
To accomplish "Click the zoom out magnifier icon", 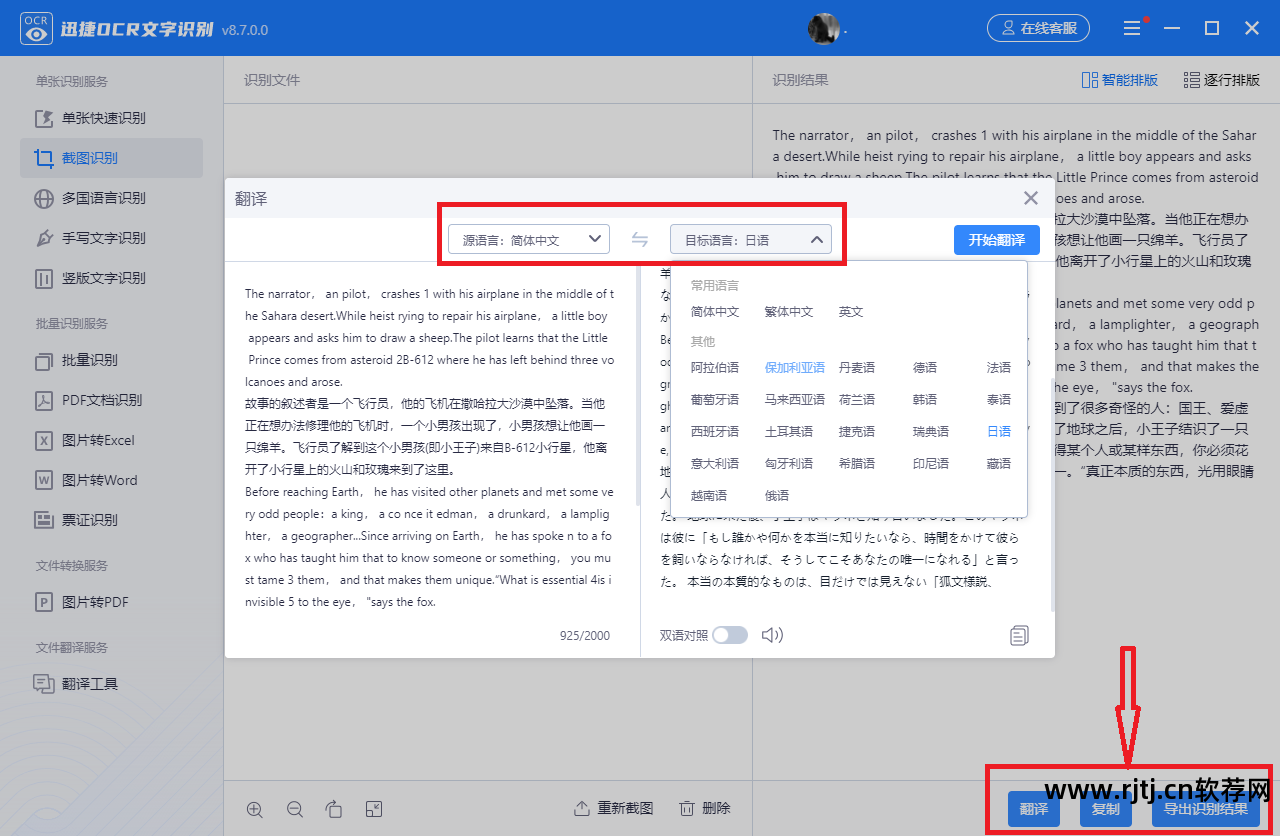I will pos(295,809).
